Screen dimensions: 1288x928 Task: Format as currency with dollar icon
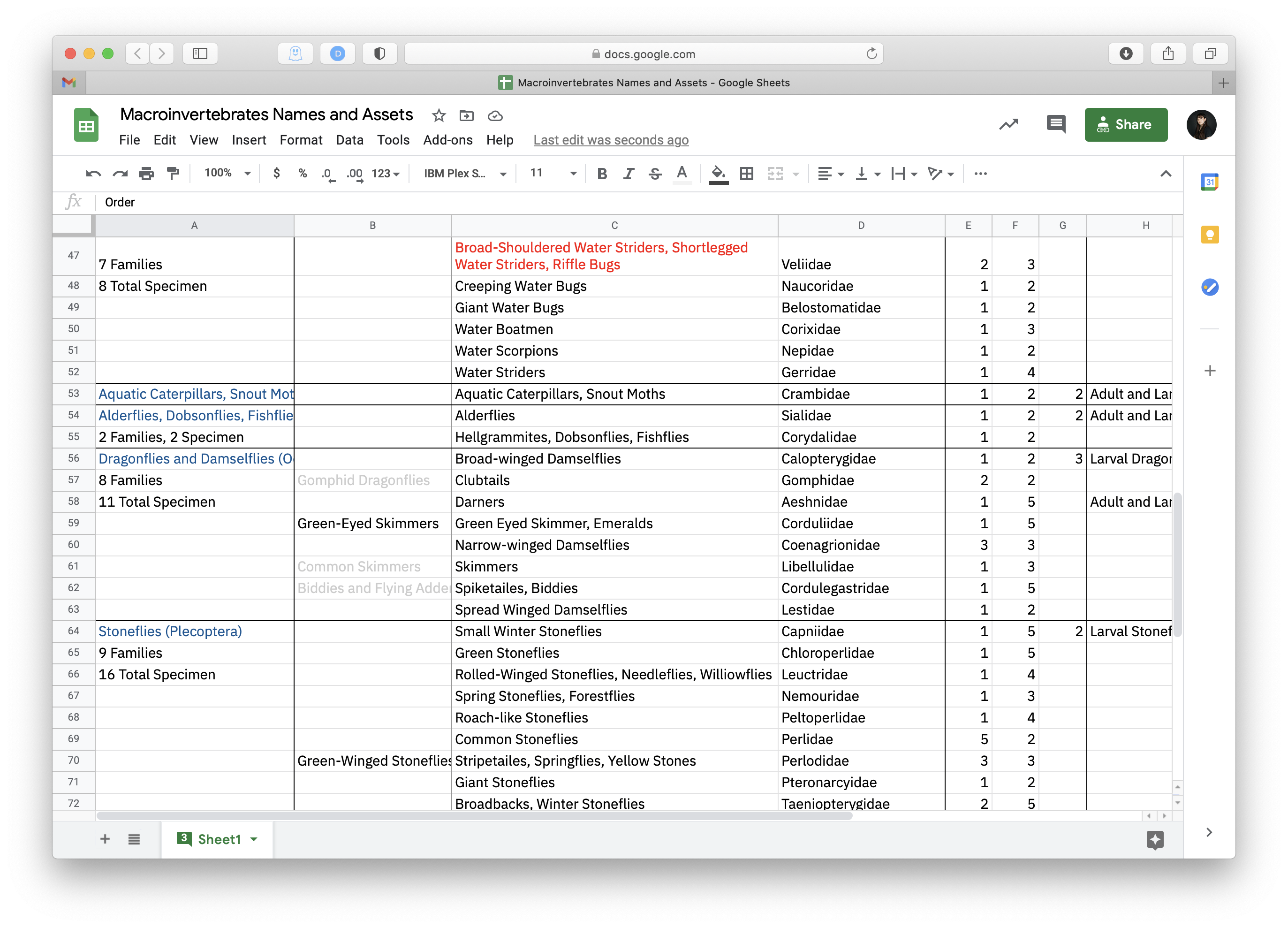(x=277, y=173)
